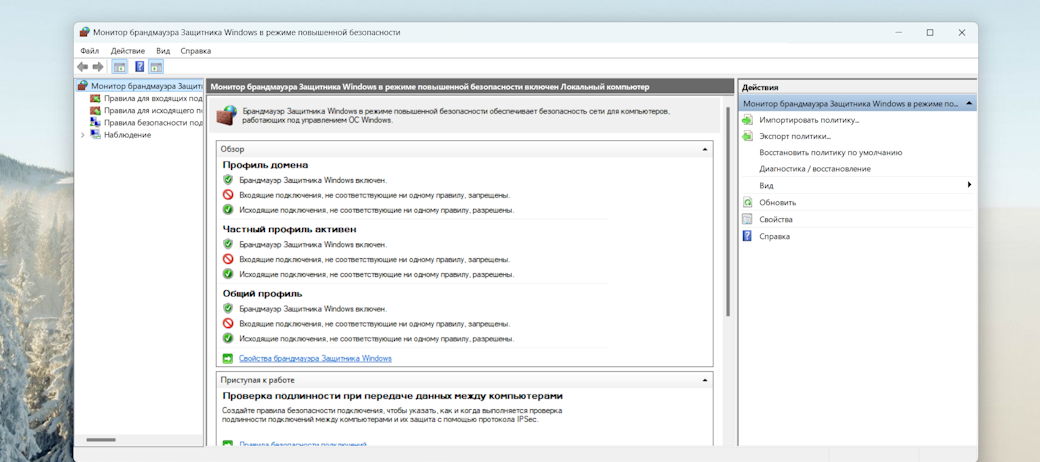This screenshot has height=462, width=1040.
Task: Click the firewall icon in the title bar
Action: [84, 32]
